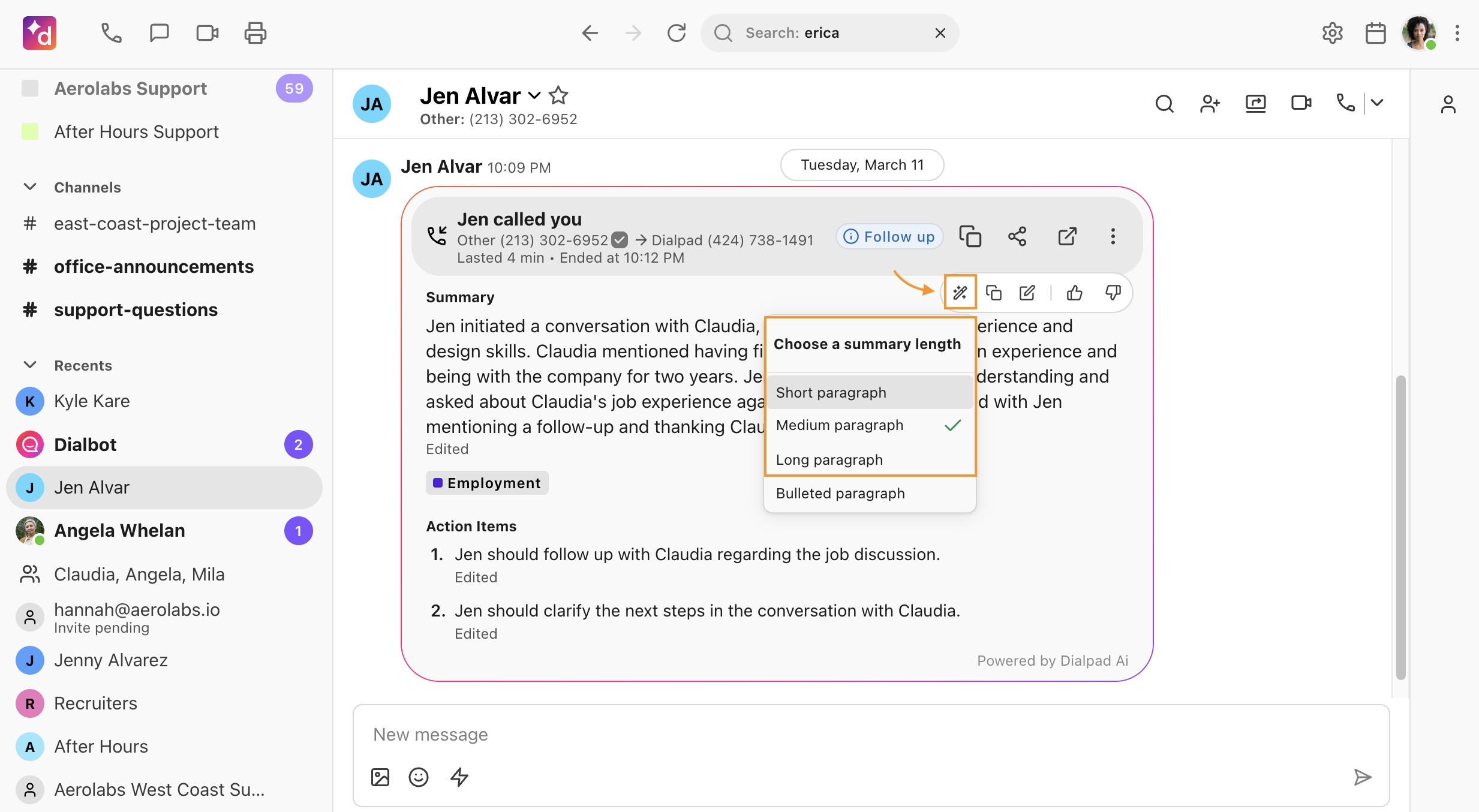This screenshot has height=812, width=1479.
Task: Copy the summary text
Action: tap(994, 293)
